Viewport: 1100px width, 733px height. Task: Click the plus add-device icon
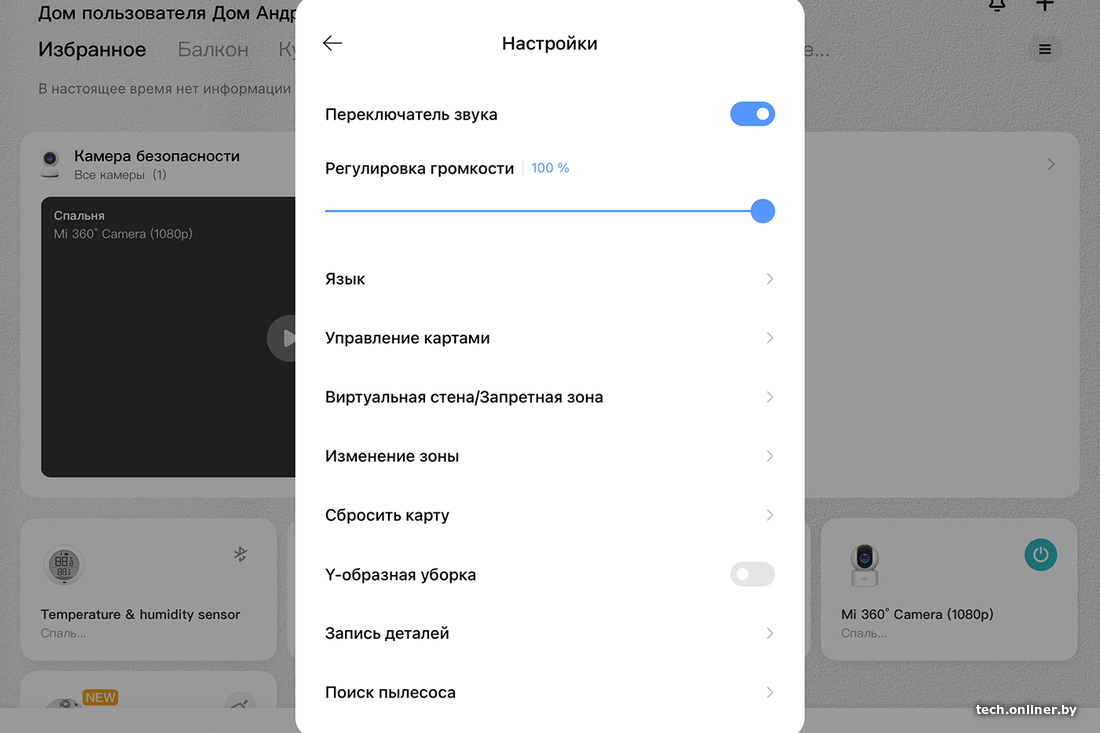pyautogui.click(x=1045, y=5)
